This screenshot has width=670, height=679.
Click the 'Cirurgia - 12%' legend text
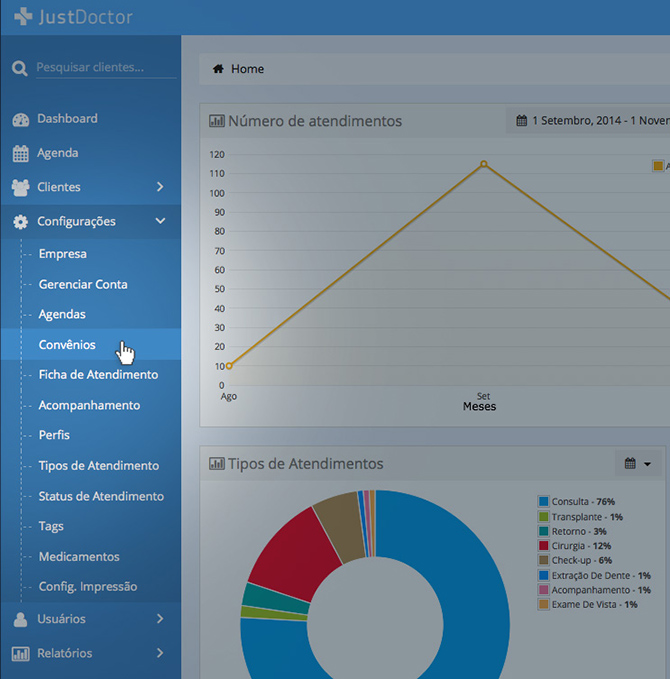[581, 546]
